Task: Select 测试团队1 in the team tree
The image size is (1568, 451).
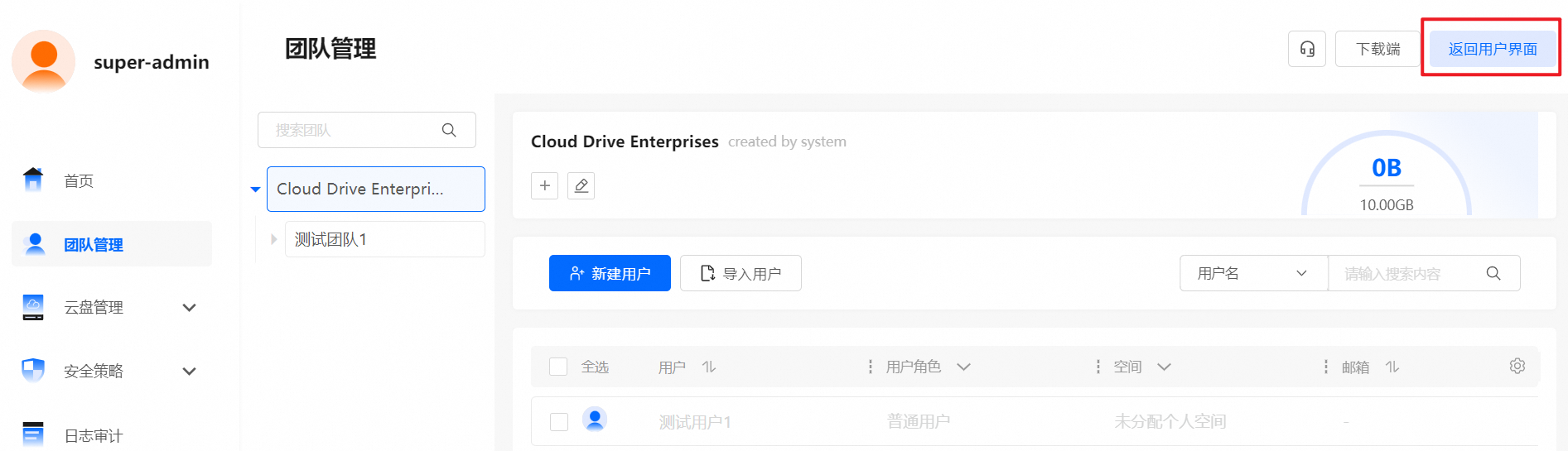Action: pos(385,239)
